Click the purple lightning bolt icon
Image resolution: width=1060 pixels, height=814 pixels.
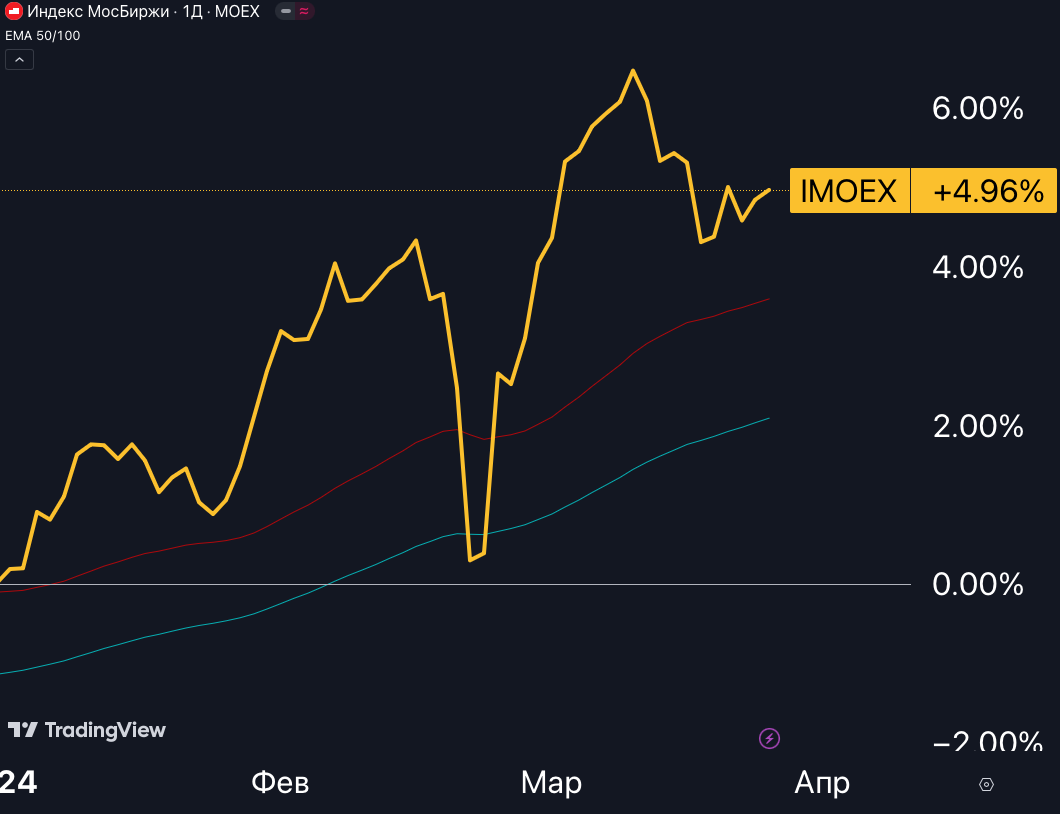769,739
